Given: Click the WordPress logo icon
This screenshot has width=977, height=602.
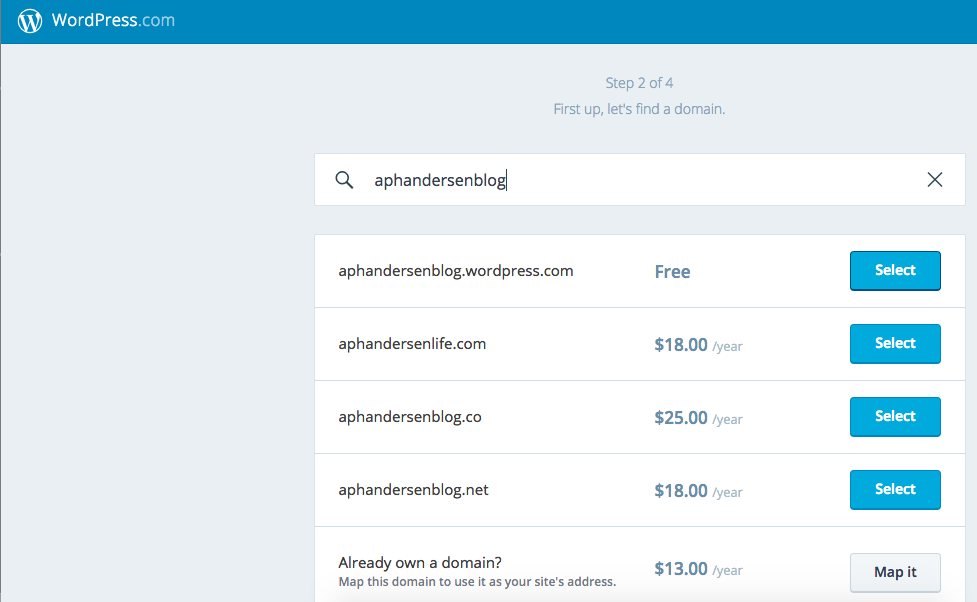Looking at the screenshot, I should pyautogui.click(x=30, y=21).
